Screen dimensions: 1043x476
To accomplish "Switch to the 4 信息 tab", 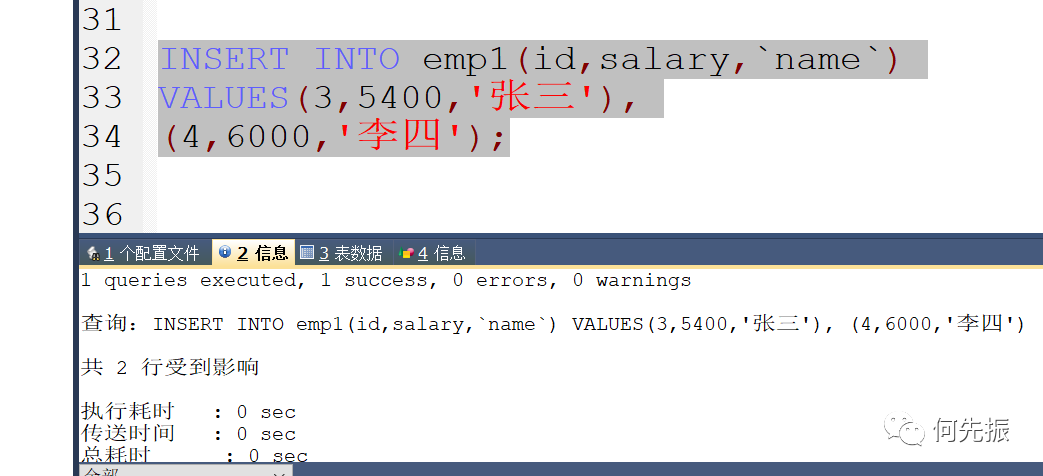I will (433, 253).
